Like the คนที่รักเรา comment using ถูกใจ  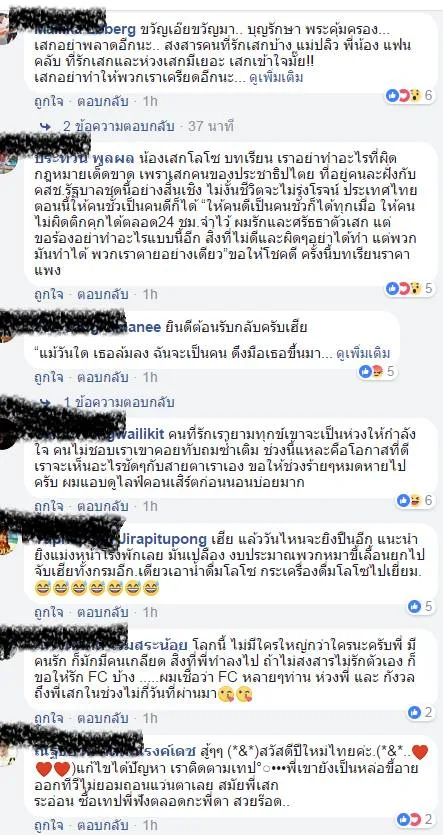[49, 505]
